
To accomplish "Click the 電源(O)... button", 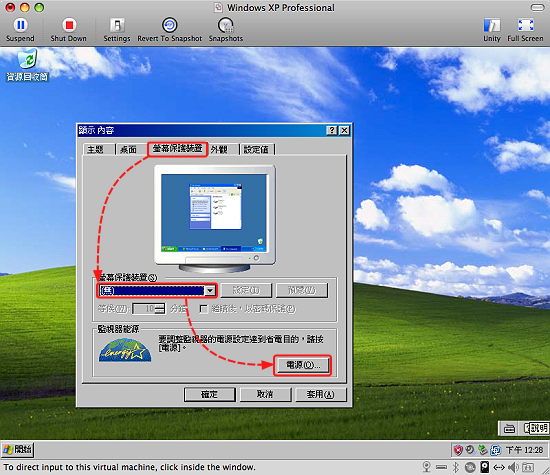I will point(303,365).
